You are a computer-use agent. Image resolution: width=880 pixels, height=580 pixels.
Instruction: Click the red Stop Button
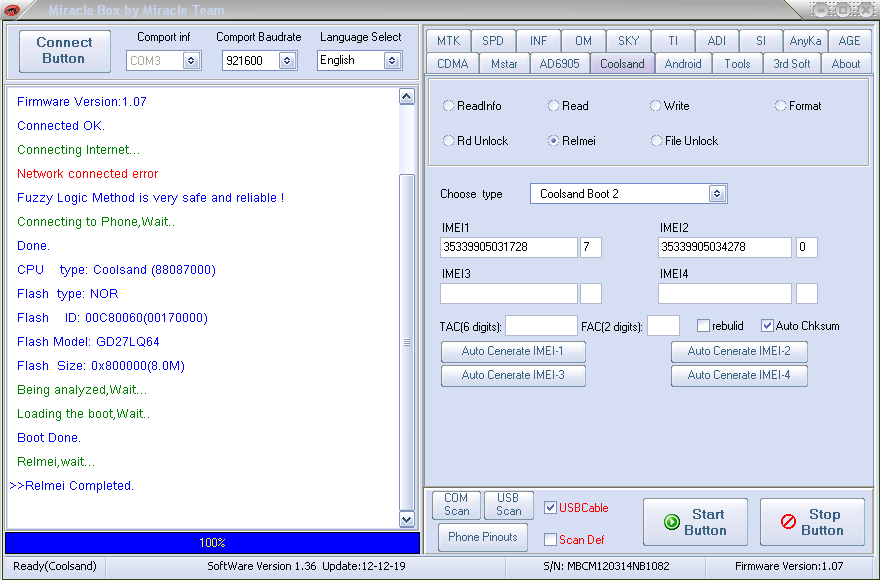pyautogui.click(x=812, y=522)
